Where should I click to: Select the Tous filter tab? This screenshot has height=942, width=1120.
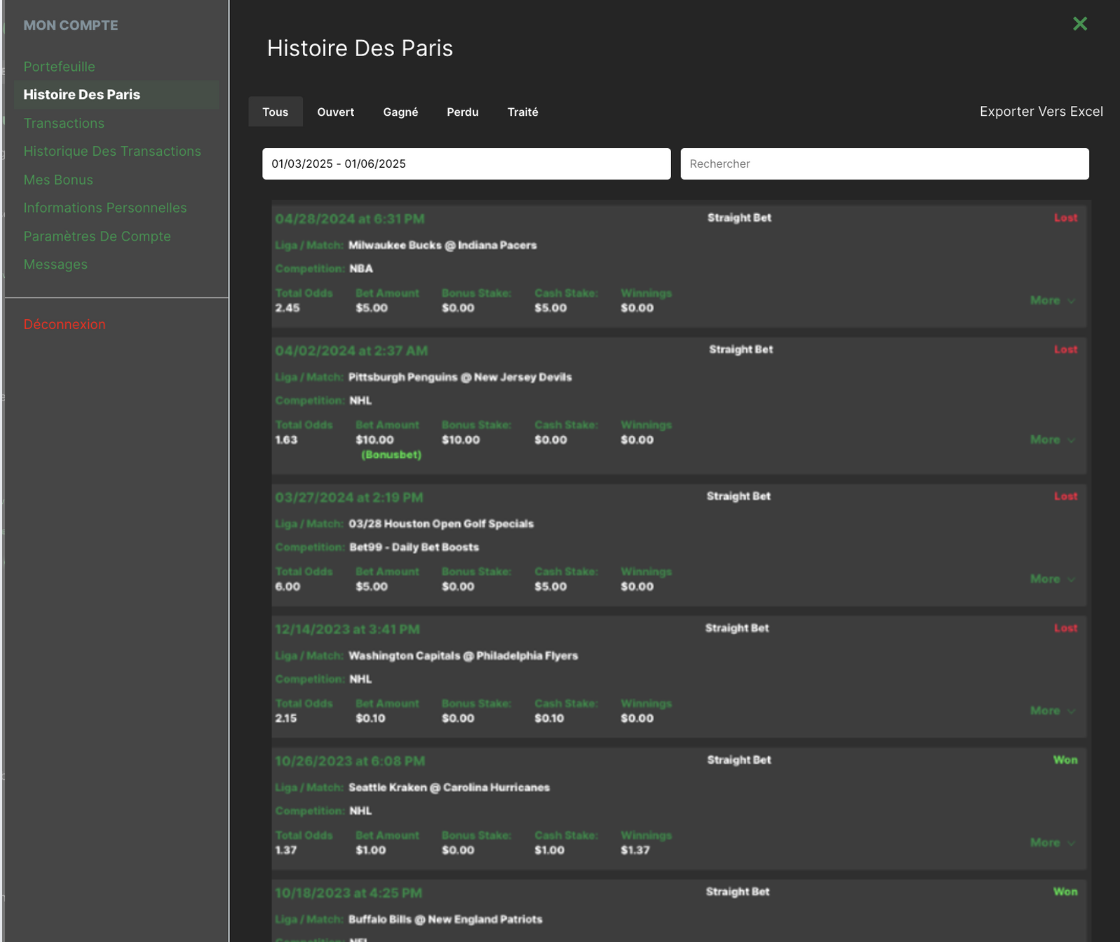coord(275,112)
